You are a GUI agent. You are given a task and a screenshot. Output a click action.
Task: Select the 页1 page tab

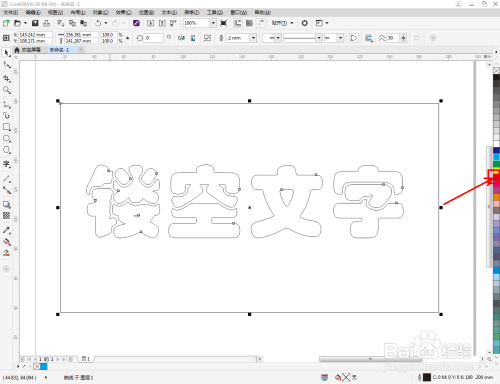point(86,359)
